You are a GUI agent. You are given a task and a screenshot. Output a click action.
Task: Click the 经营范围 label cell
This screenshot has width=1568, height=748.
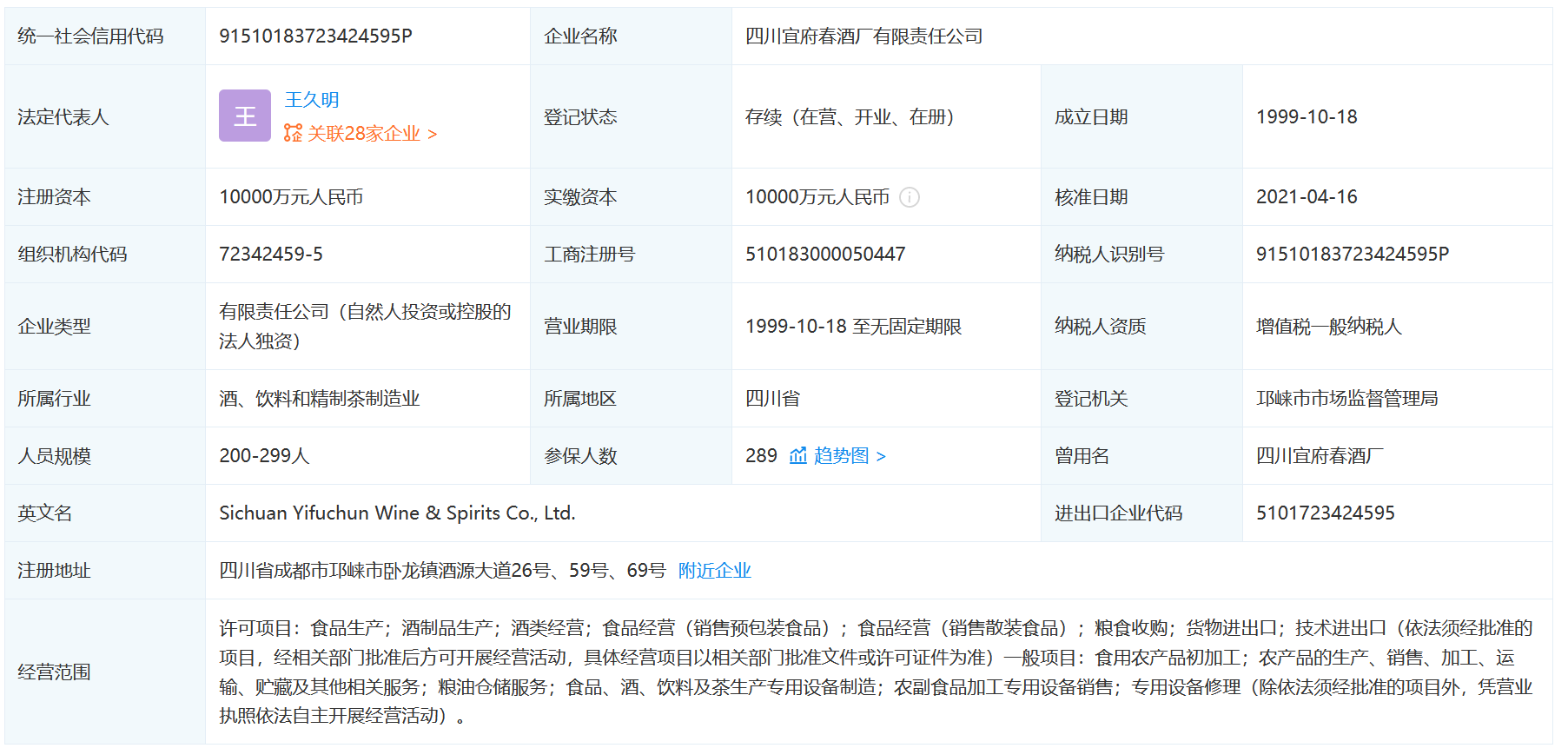tap(105, 672)
